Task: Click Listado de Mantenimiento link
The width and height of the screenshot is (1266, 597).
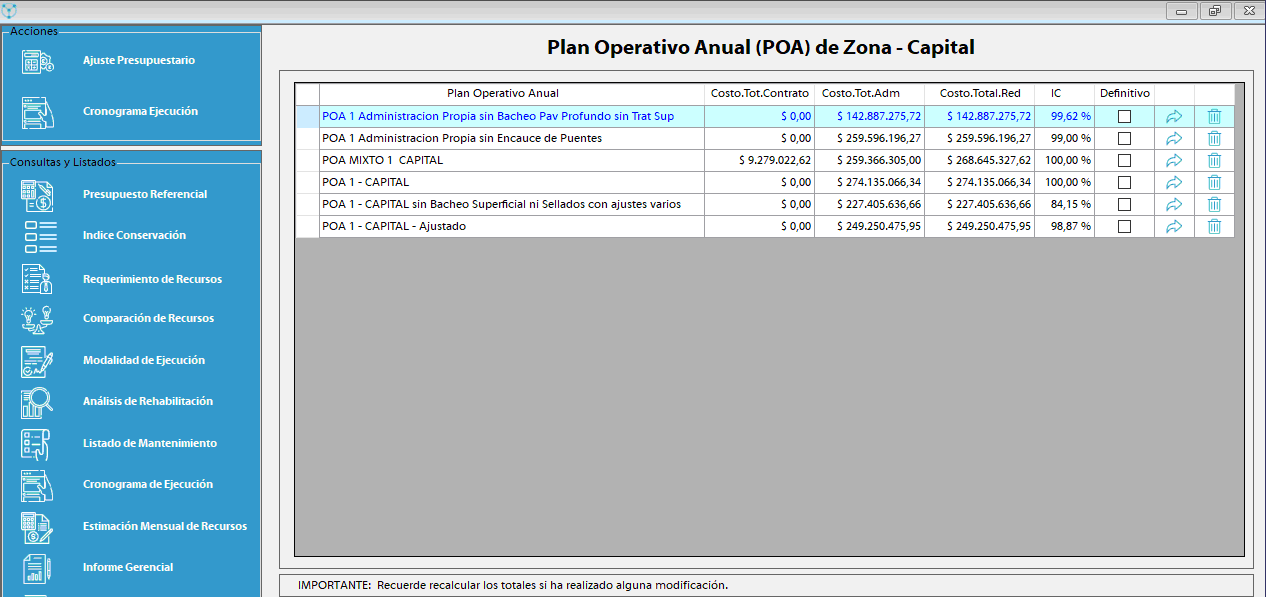Action: (x=149, y=443)
